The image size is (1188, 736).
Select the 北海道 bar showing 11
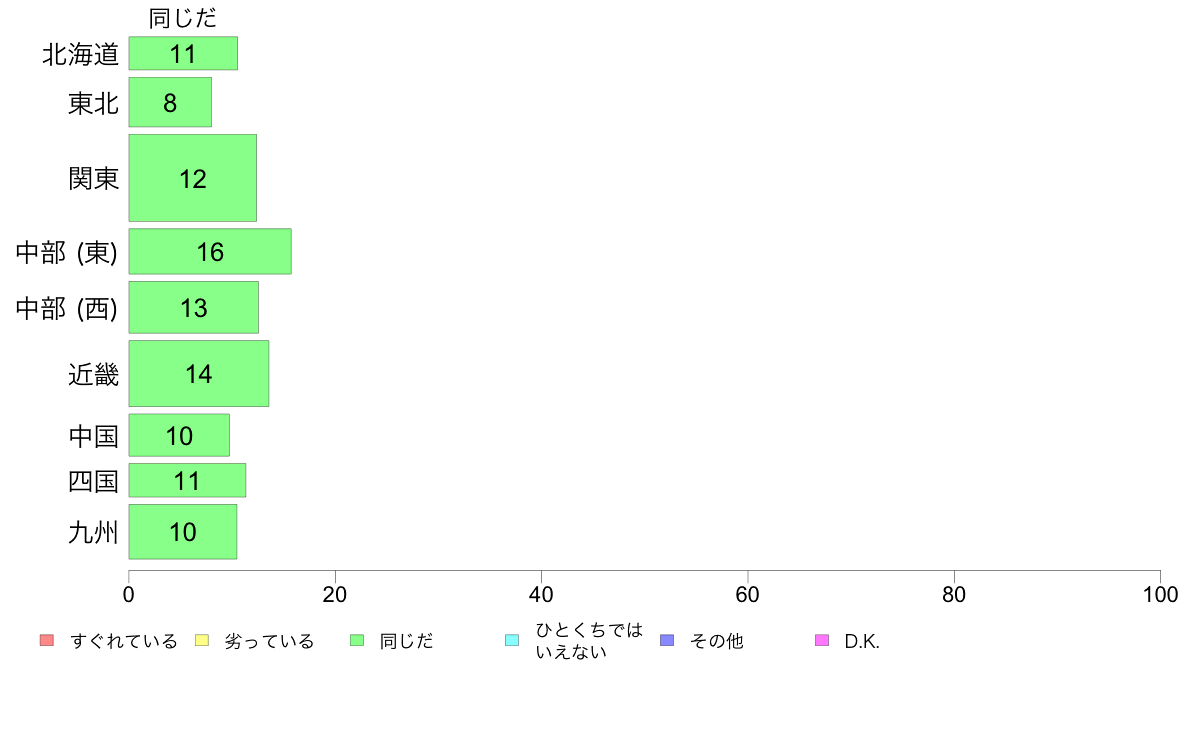point(183,53)
